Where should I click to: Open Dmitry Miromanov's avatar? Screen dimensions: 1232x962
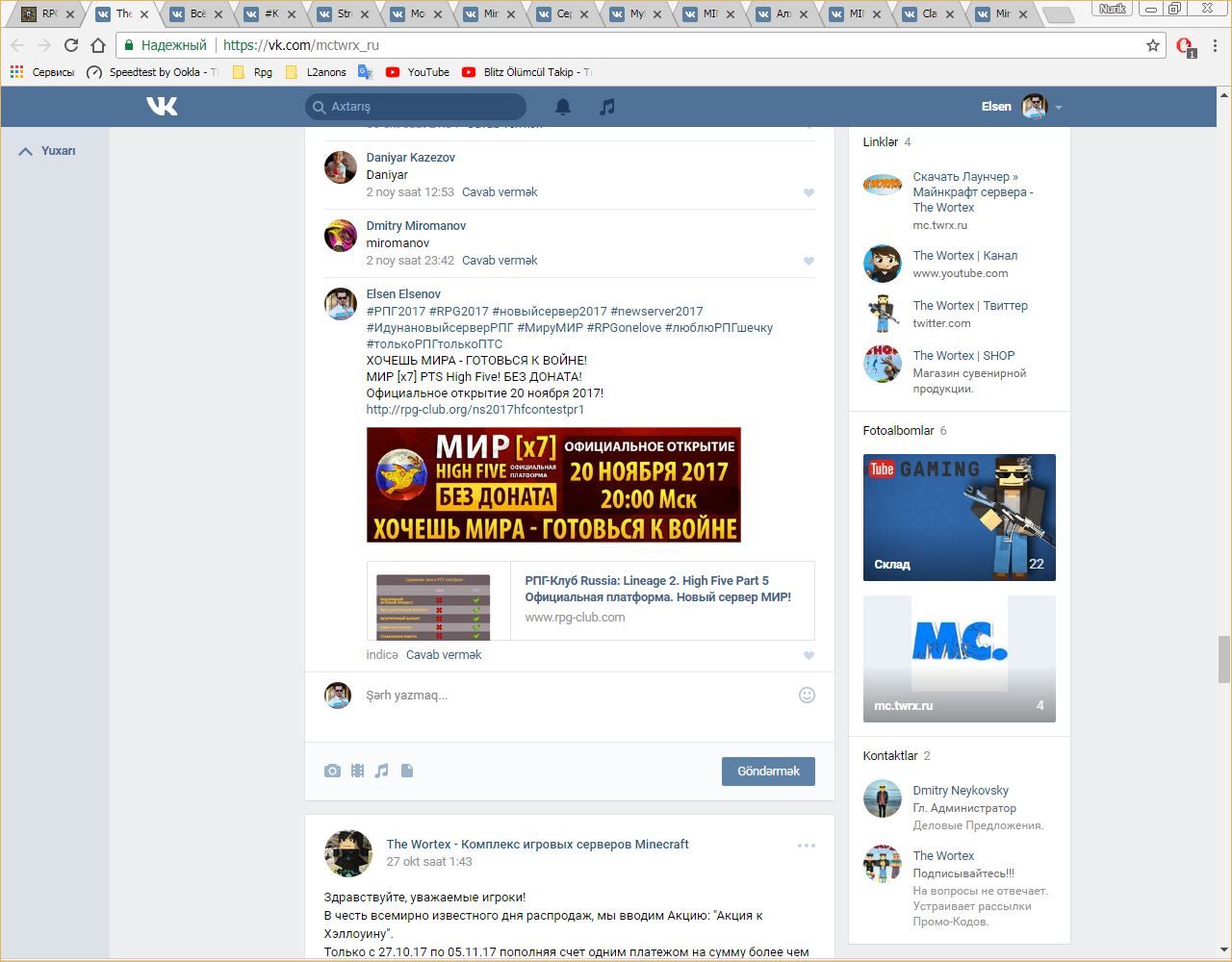click(341, 236)
